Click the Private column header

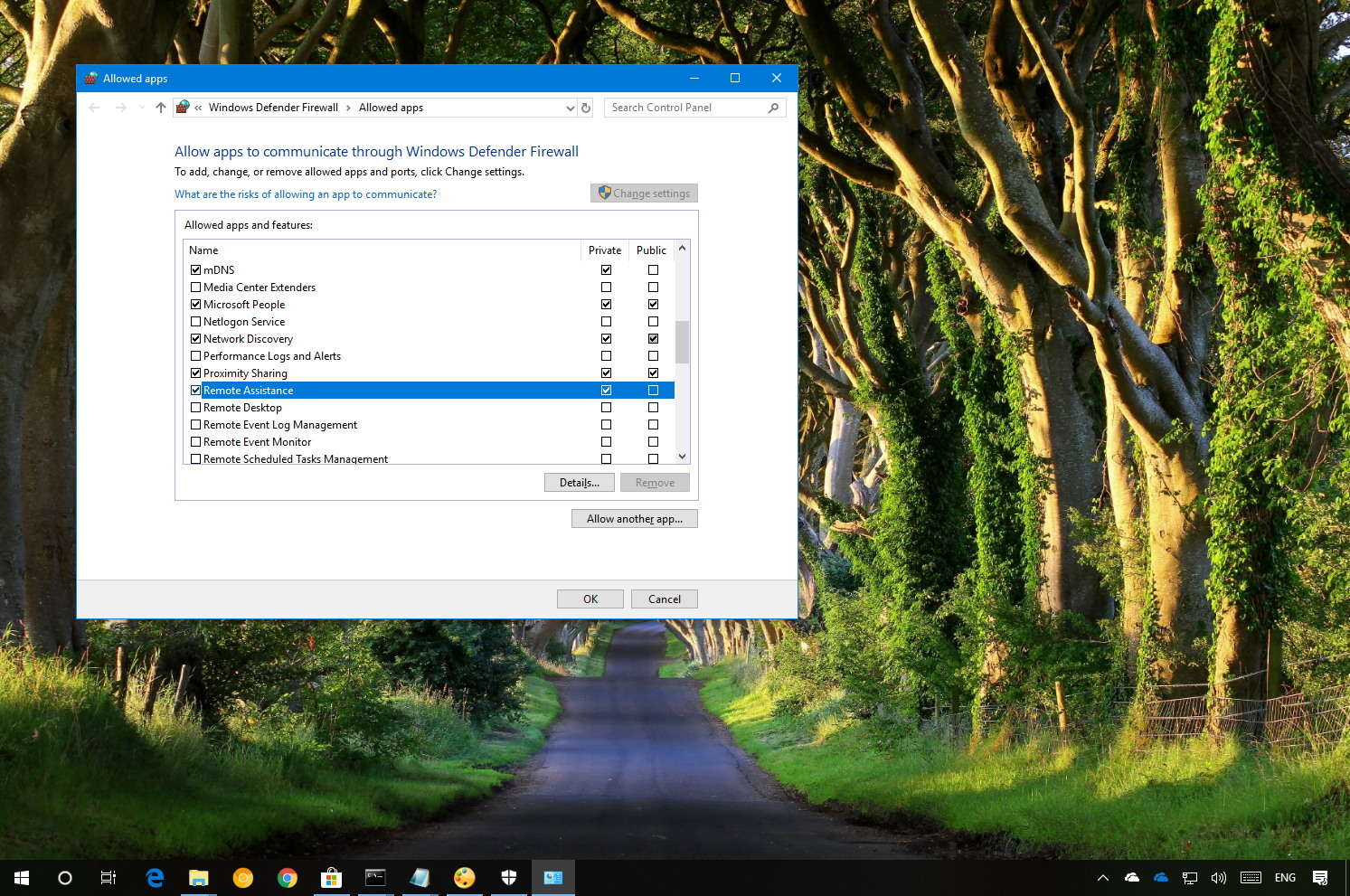(605, 250)
